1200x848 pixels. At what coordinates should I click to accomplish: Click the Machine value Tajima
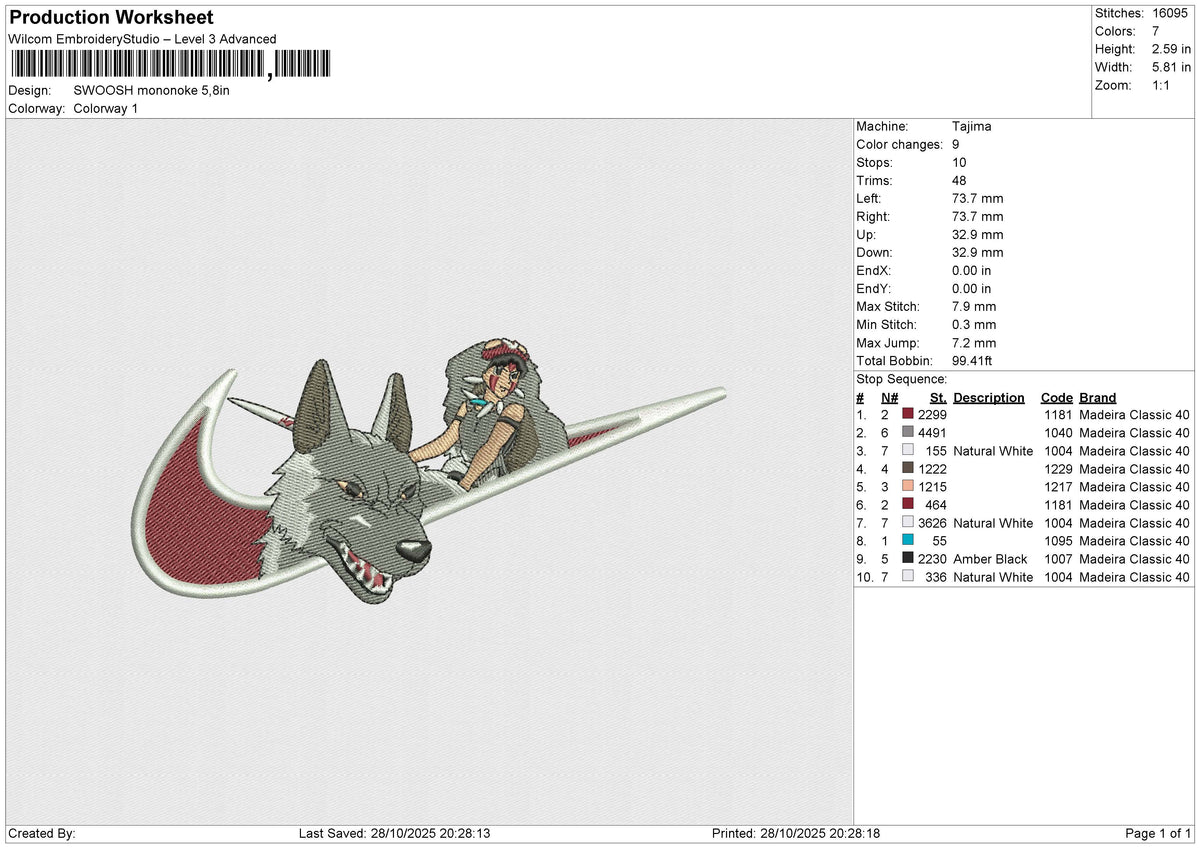[972, 127]
